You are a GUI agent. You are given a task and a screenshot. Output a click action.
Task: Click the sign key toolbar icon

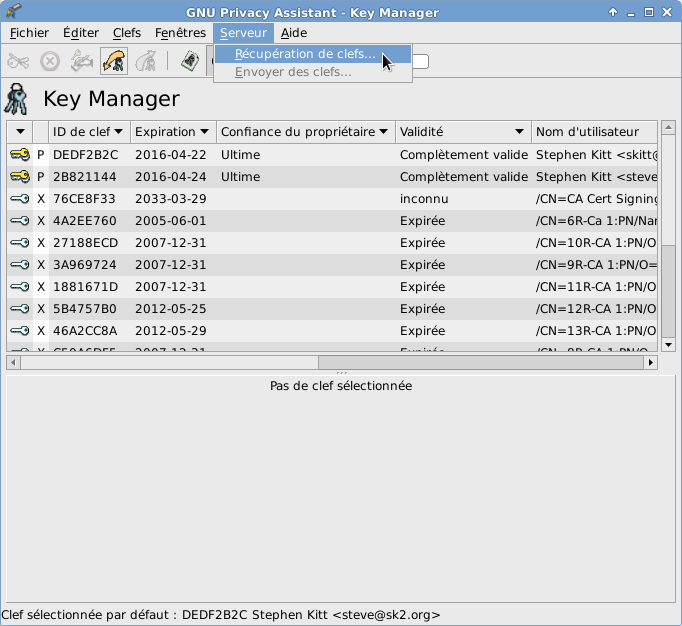pyautogui.click(x=81, y=61)
